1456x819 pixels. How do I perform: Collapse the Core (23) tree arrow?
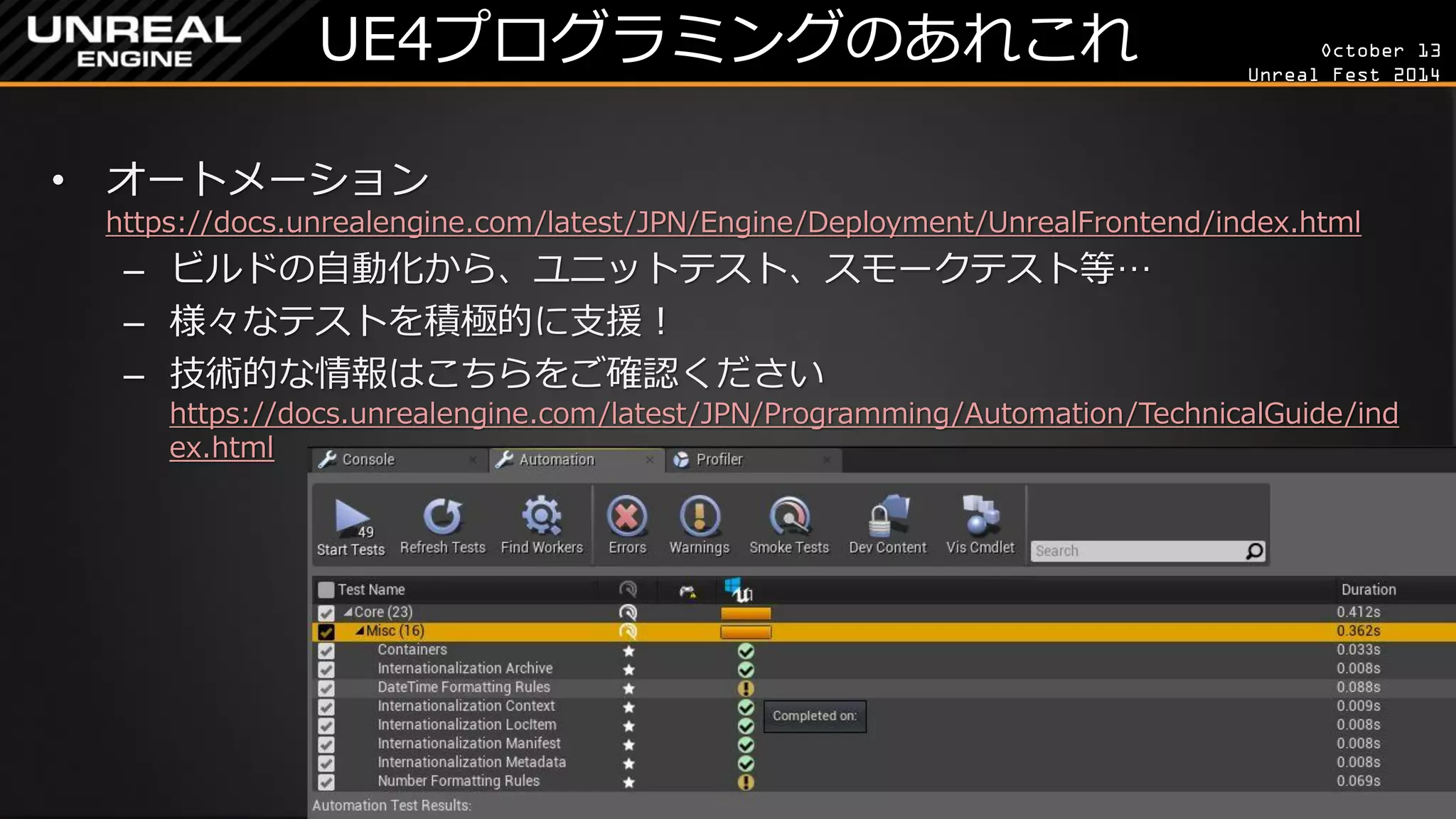click(348, 612)
